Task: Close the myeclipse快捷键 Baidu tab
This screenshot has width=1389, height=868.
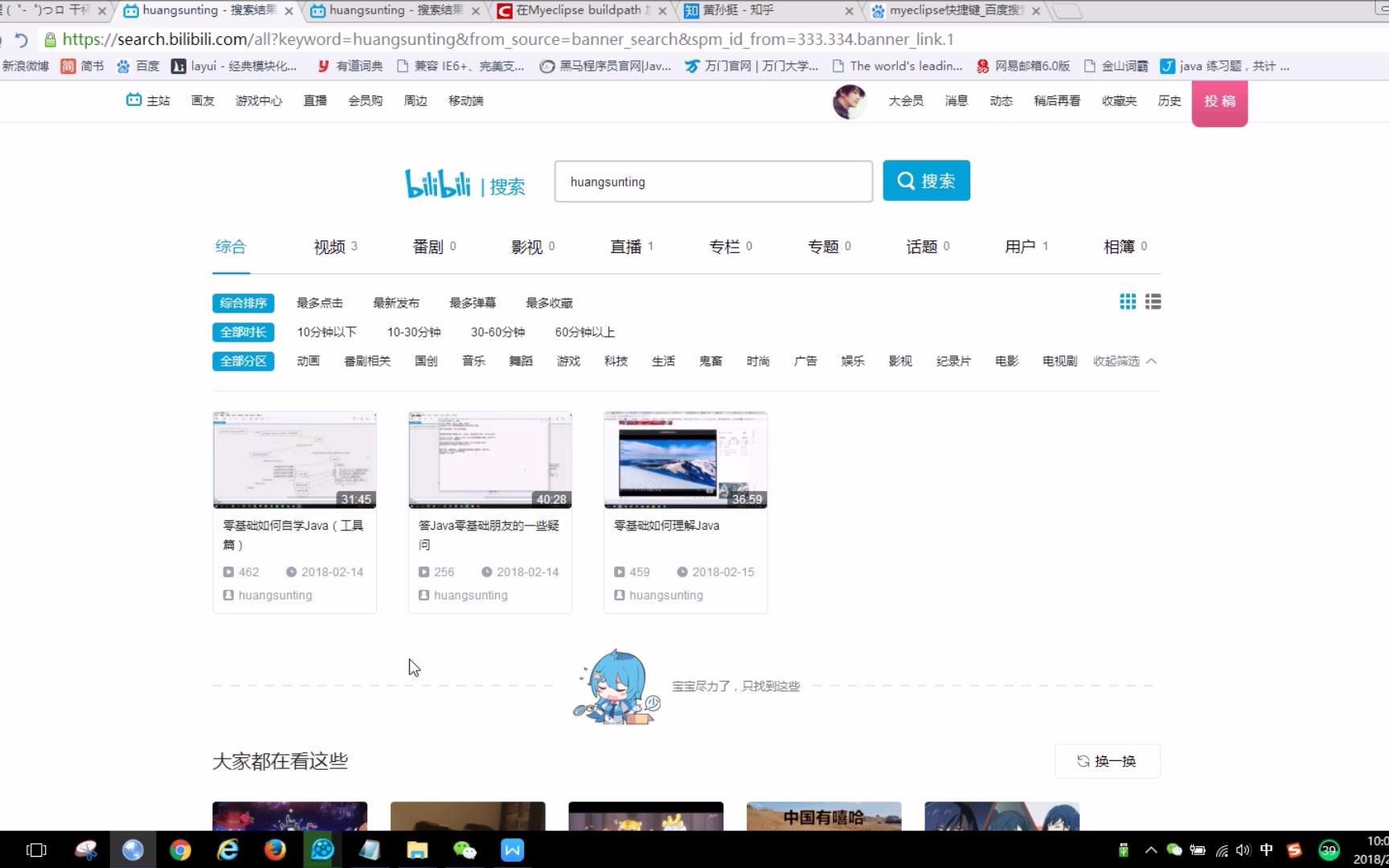Action: point(1036,11)
